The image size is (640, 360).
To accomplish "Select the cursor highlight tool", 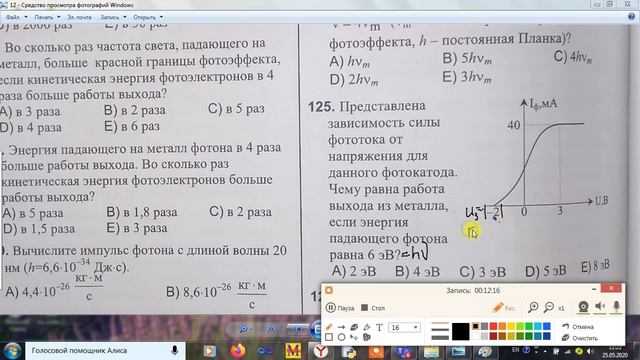I will [354, 337].
